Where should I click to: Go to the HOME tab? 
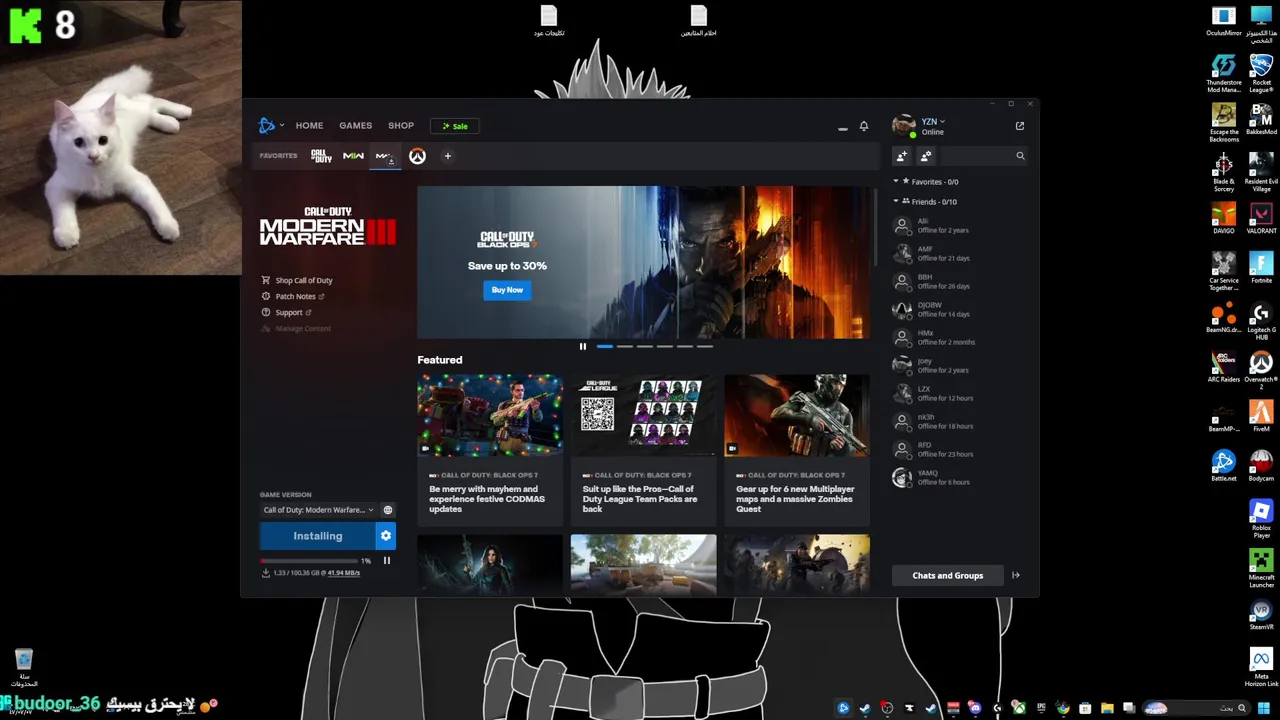pyautogui.click(x=309, y=126)
